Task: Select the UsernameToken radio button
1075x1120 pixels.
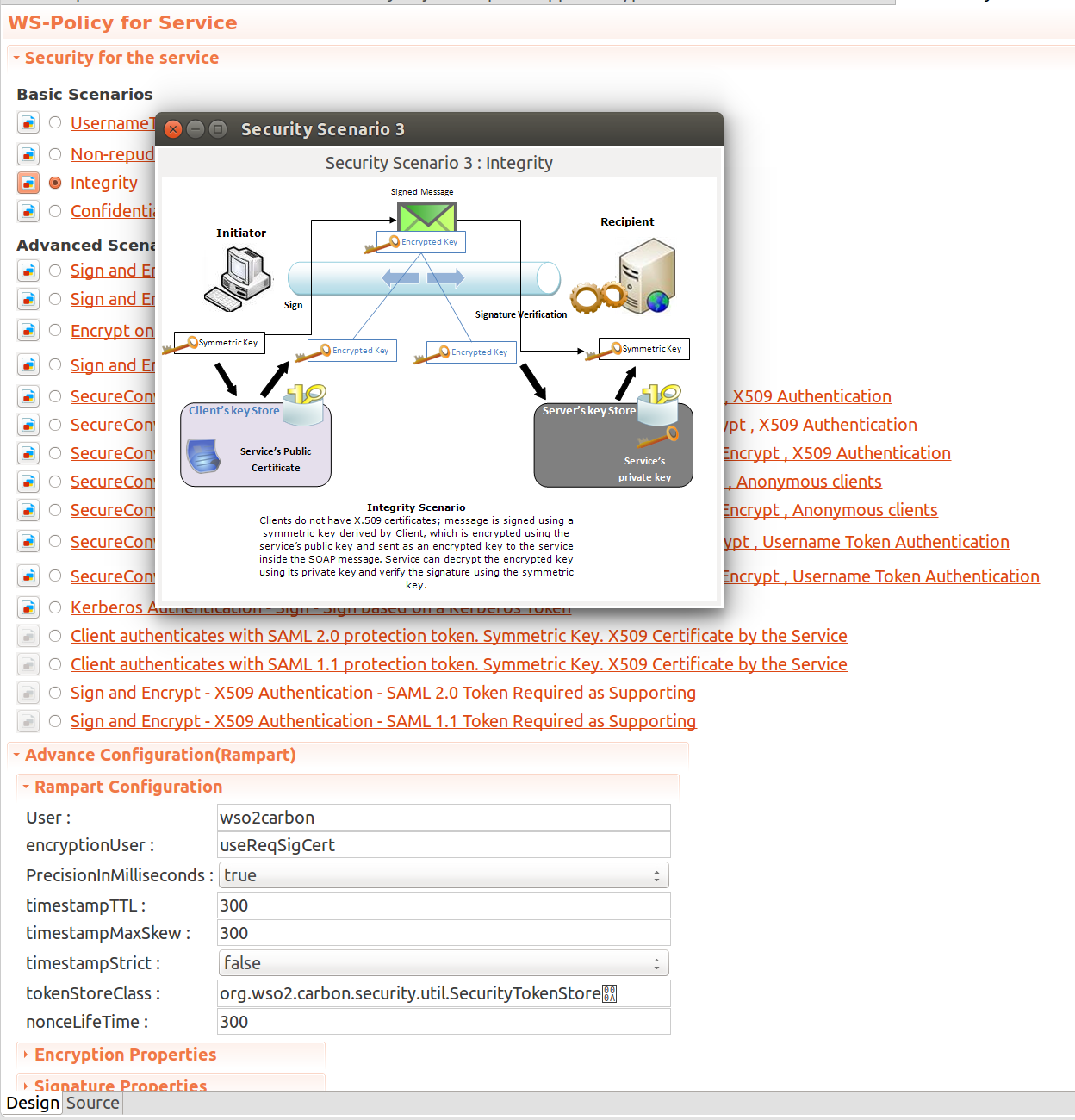Action: 54,122
